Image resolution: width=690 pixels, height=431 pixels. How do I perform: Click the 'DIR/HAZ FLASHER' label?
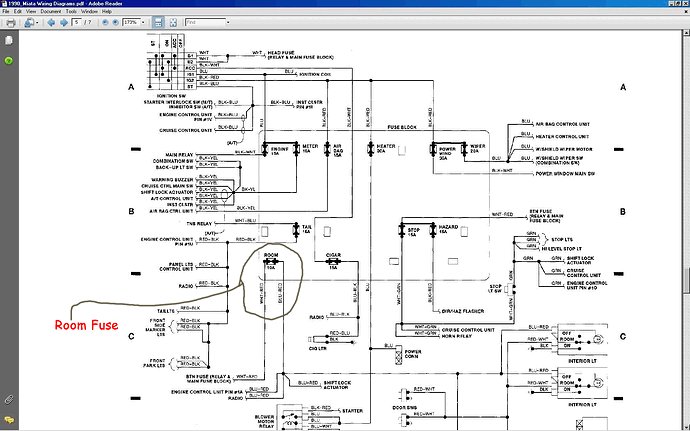coord(462,311)
